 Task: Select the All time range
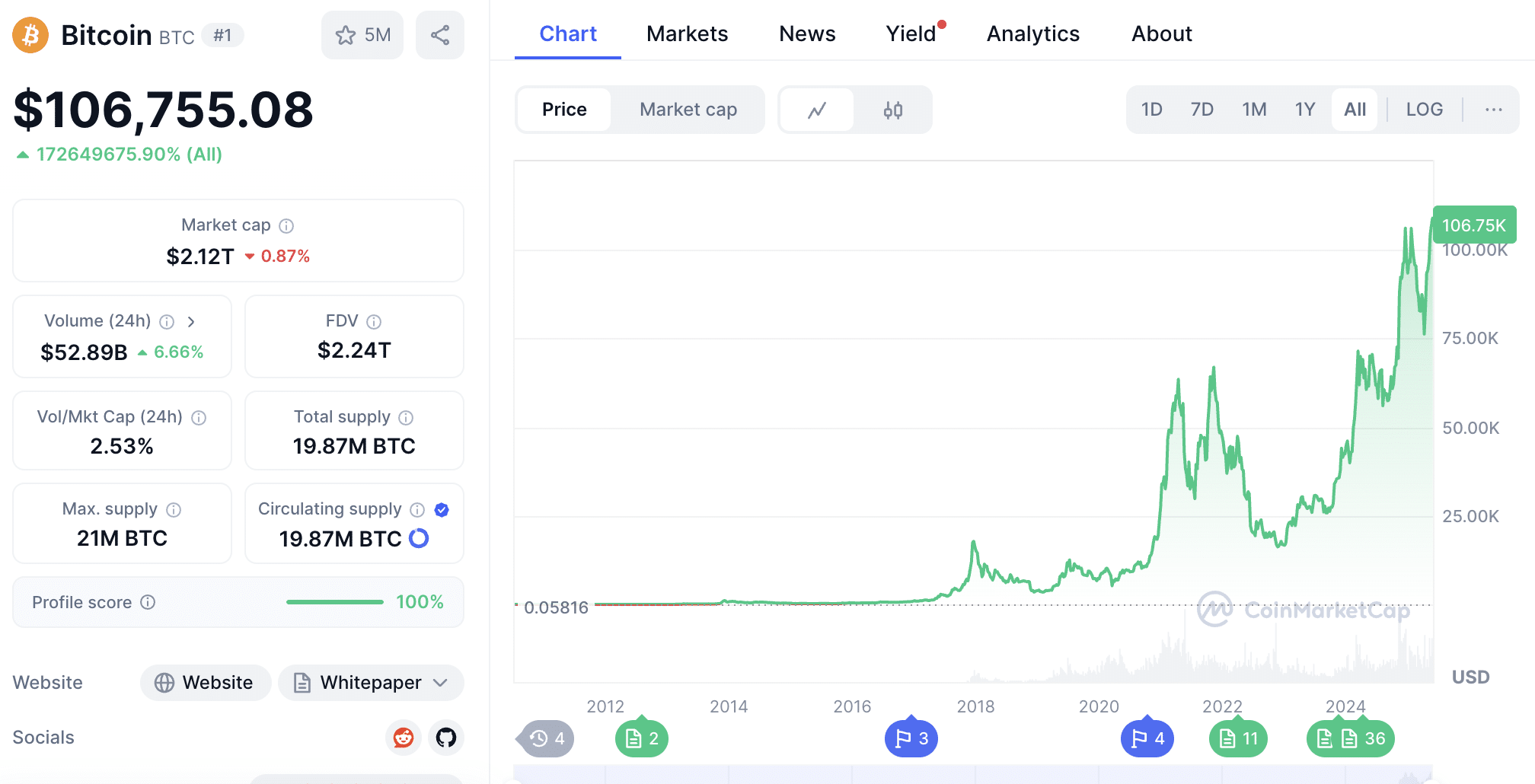(1355, 110)
